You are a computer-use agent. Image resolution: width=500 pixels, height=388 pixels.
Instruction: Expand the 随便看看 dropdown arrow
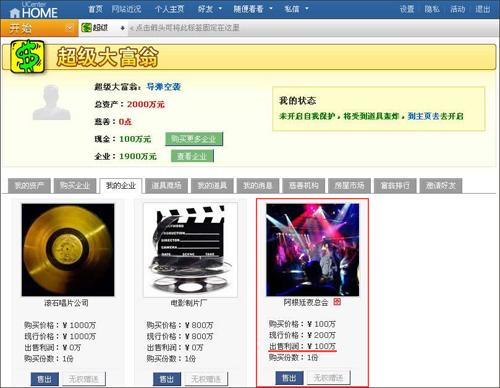click(x=271, y=8)
